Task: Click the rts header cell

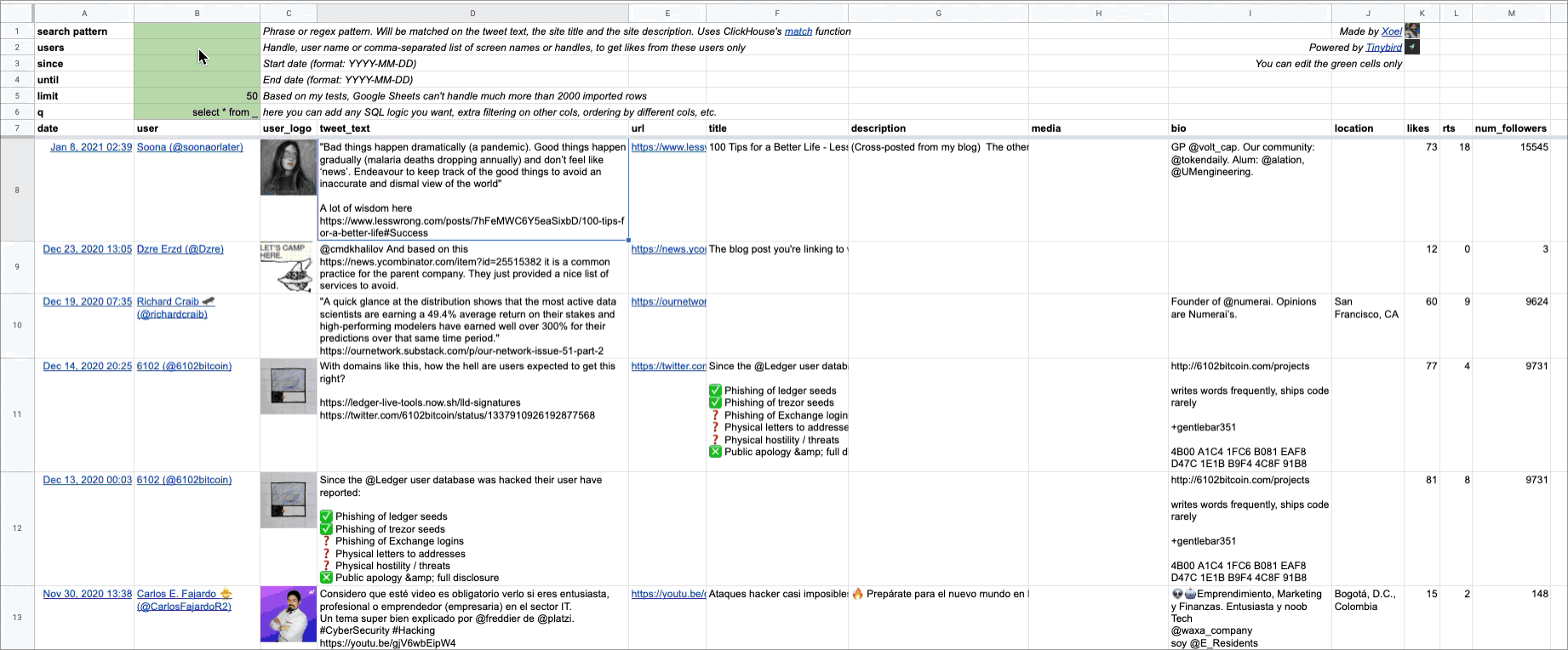Action: (1456, 128)
